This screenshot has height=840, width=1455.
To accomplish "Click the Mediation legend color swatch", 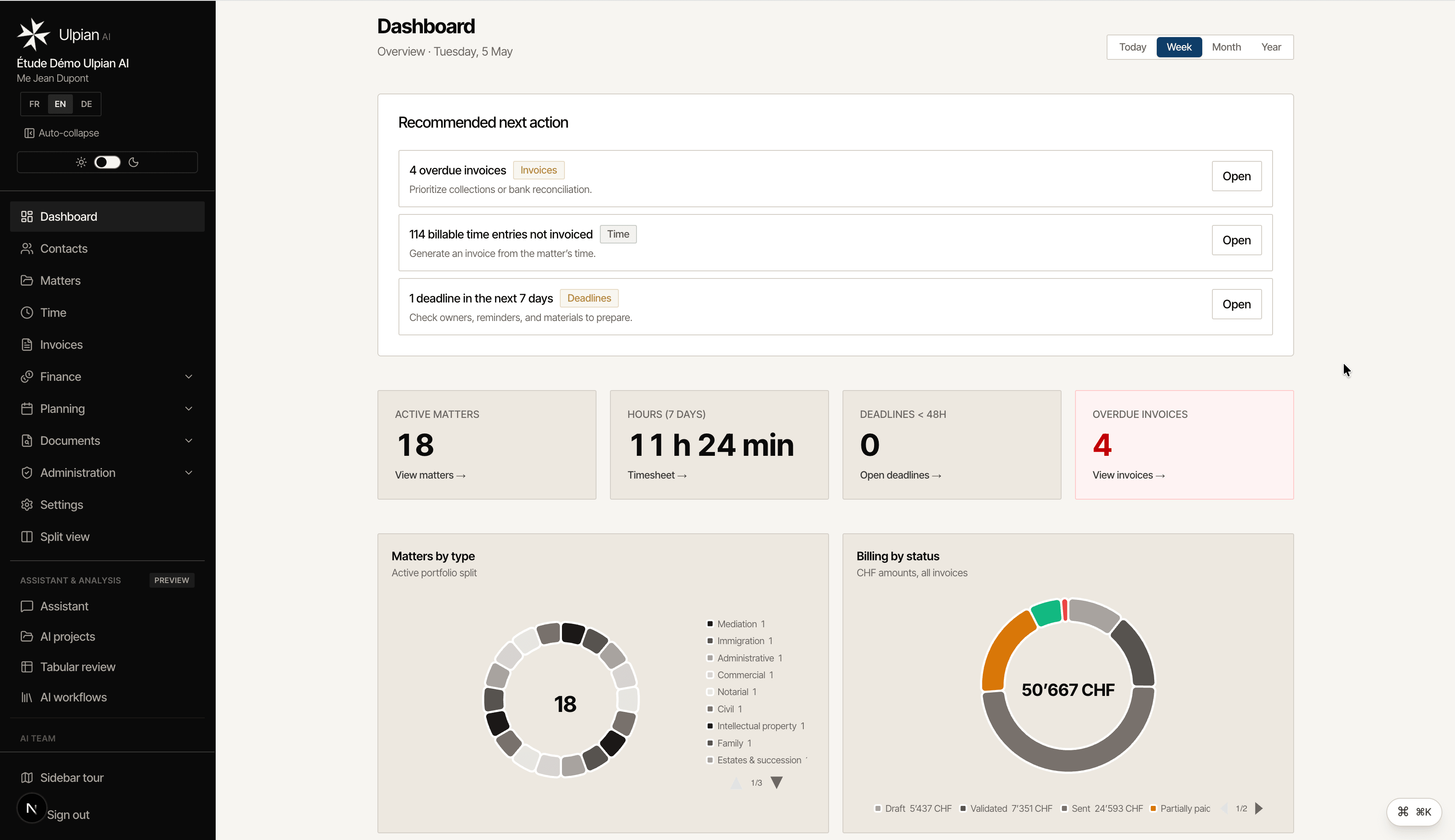I will coord(710,623).
